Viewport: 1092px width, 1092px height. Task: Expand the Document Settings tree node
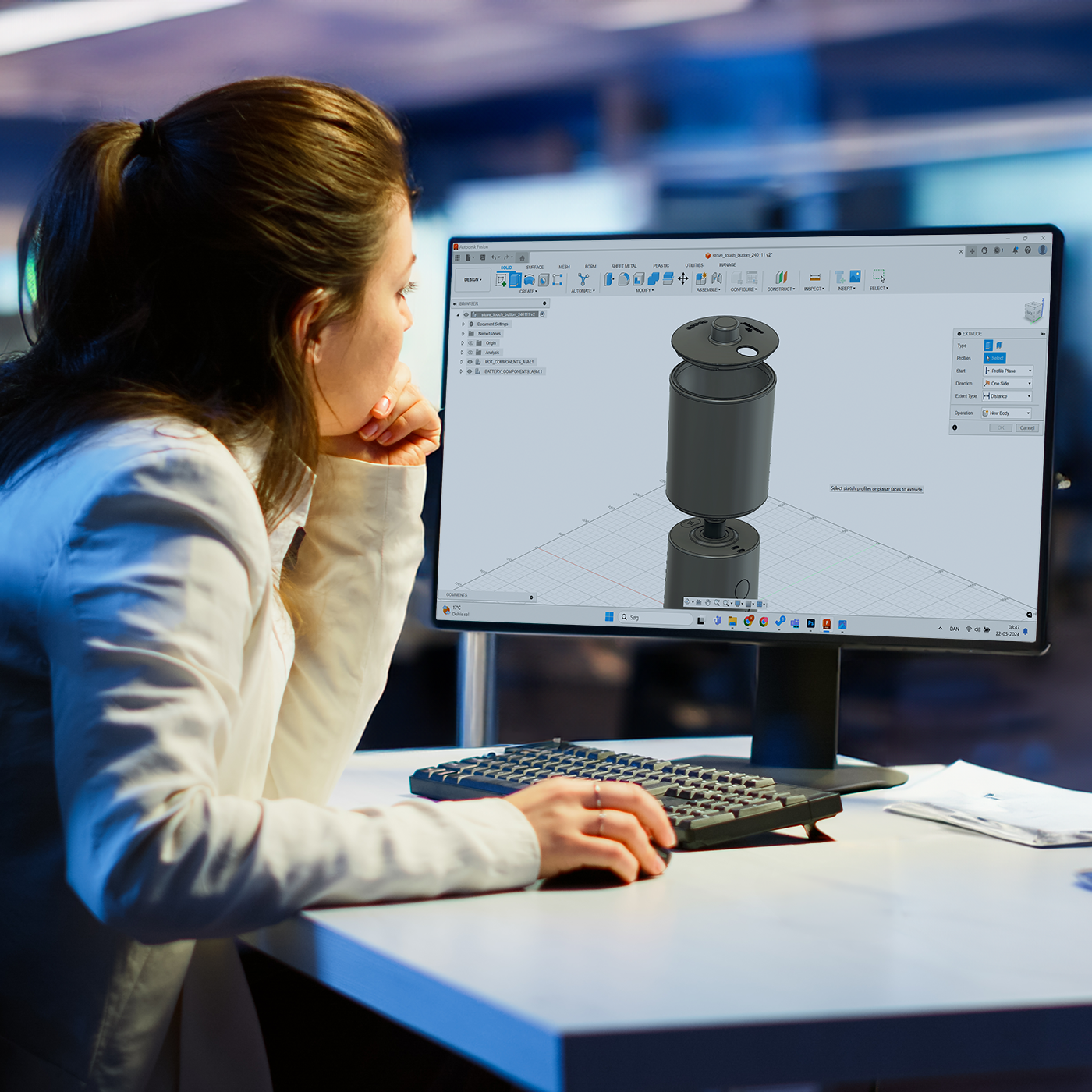463,324
